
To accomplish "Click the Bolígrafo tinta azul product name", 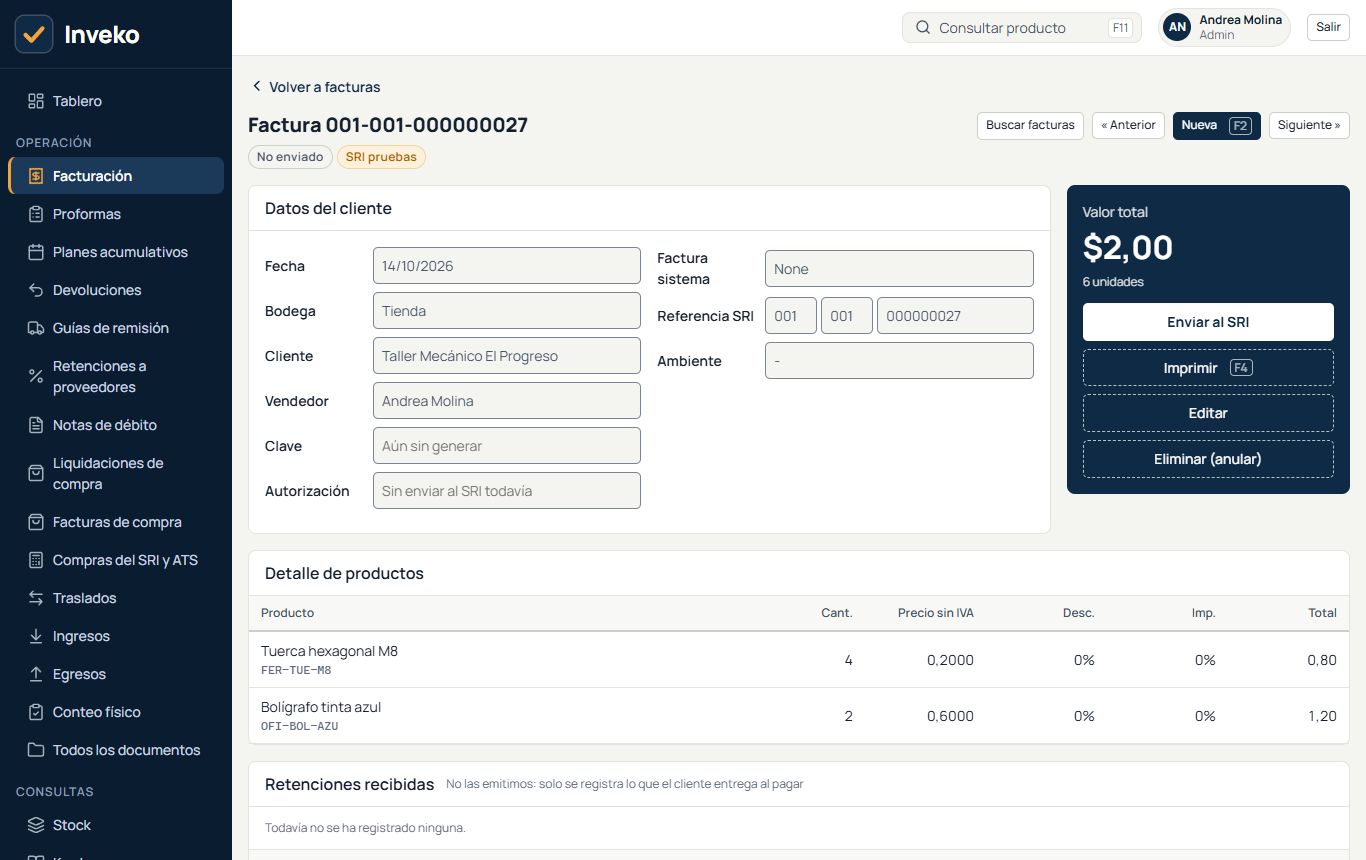I will pyautogui.click(x=321, y=707).
